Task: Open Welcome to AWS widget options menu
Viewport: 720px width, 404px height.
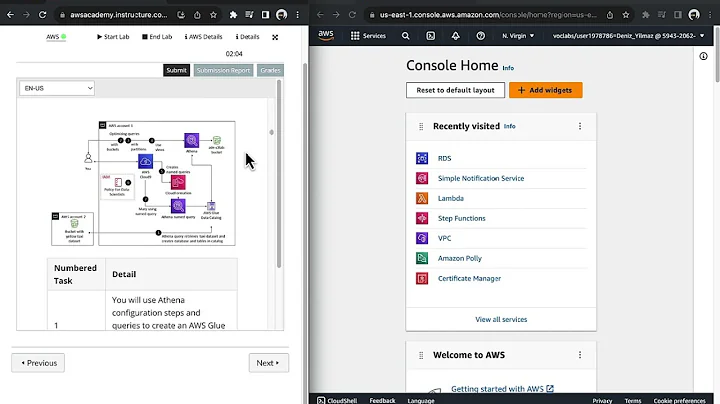Action: click(580, 355)
